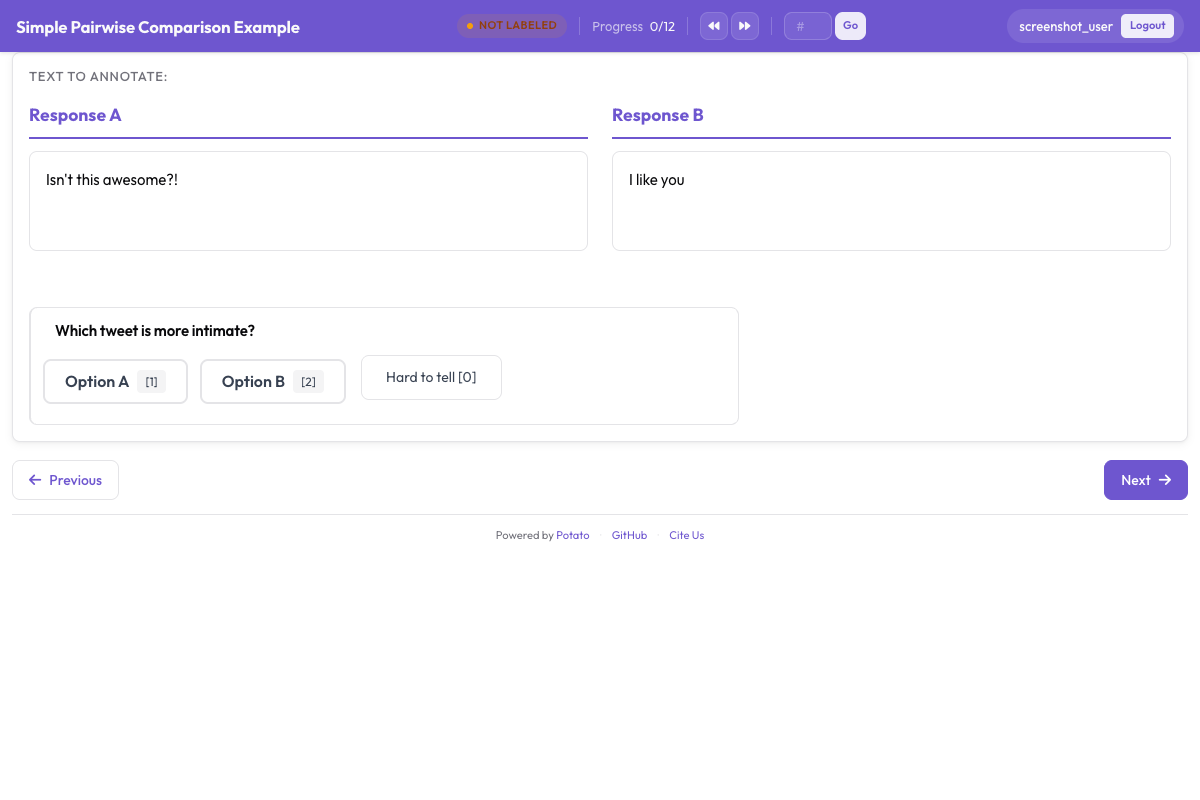Viewport: 1200px width, 800px height.
Task: Advance to the next item with Next
Action: click(1145, 480)
